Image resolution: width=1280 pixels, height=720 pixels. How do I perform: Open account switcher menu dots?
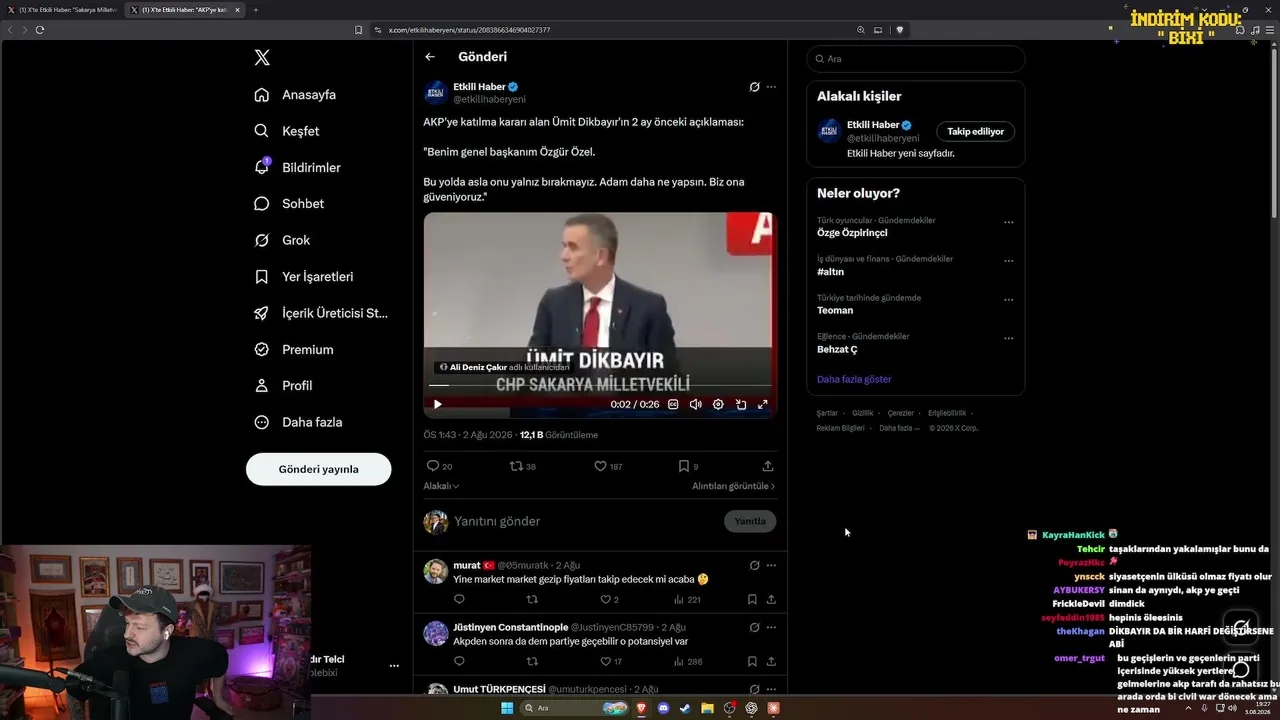[x=394, y=666]
